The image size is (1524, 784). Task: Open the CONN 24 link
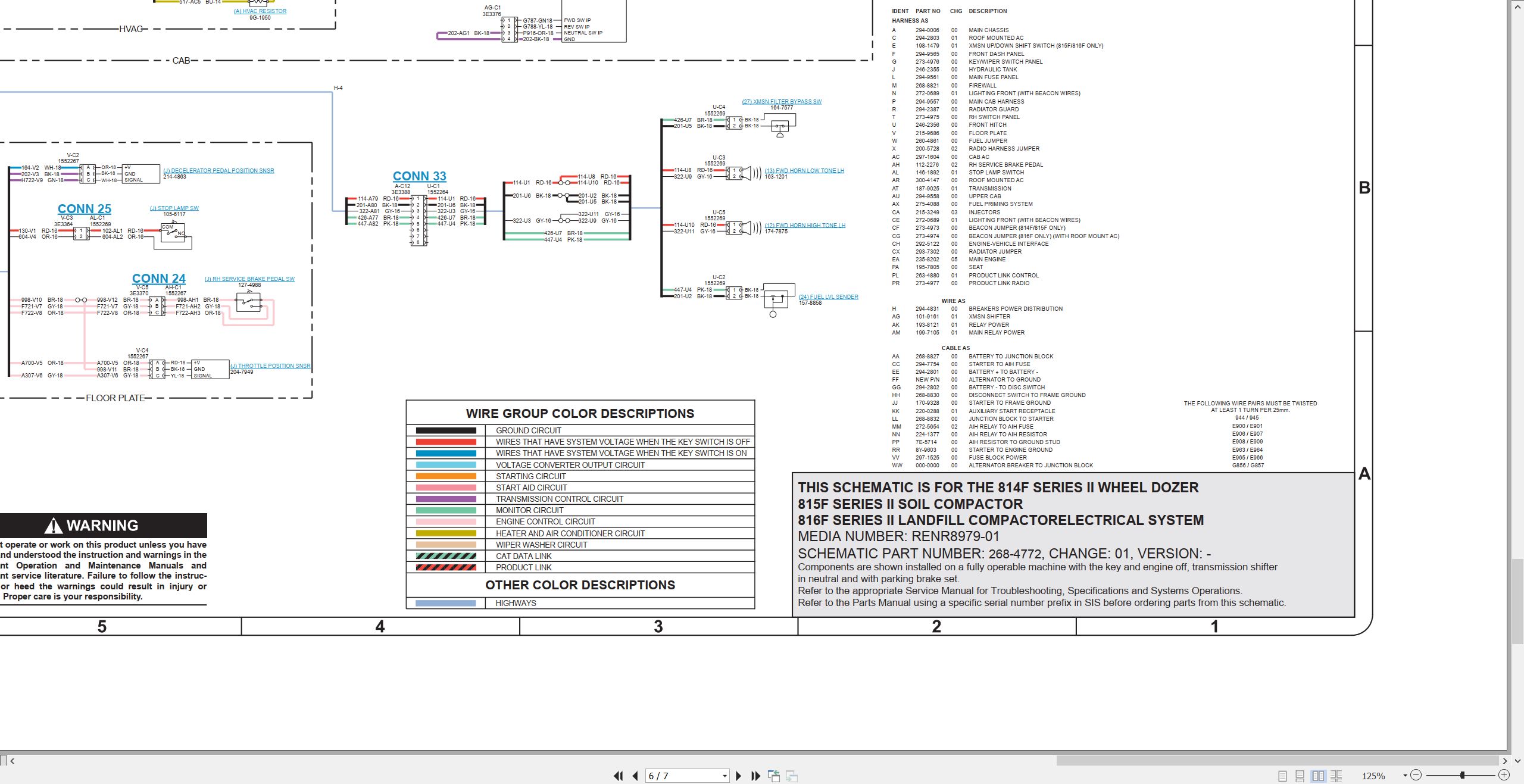coord(159,279)
